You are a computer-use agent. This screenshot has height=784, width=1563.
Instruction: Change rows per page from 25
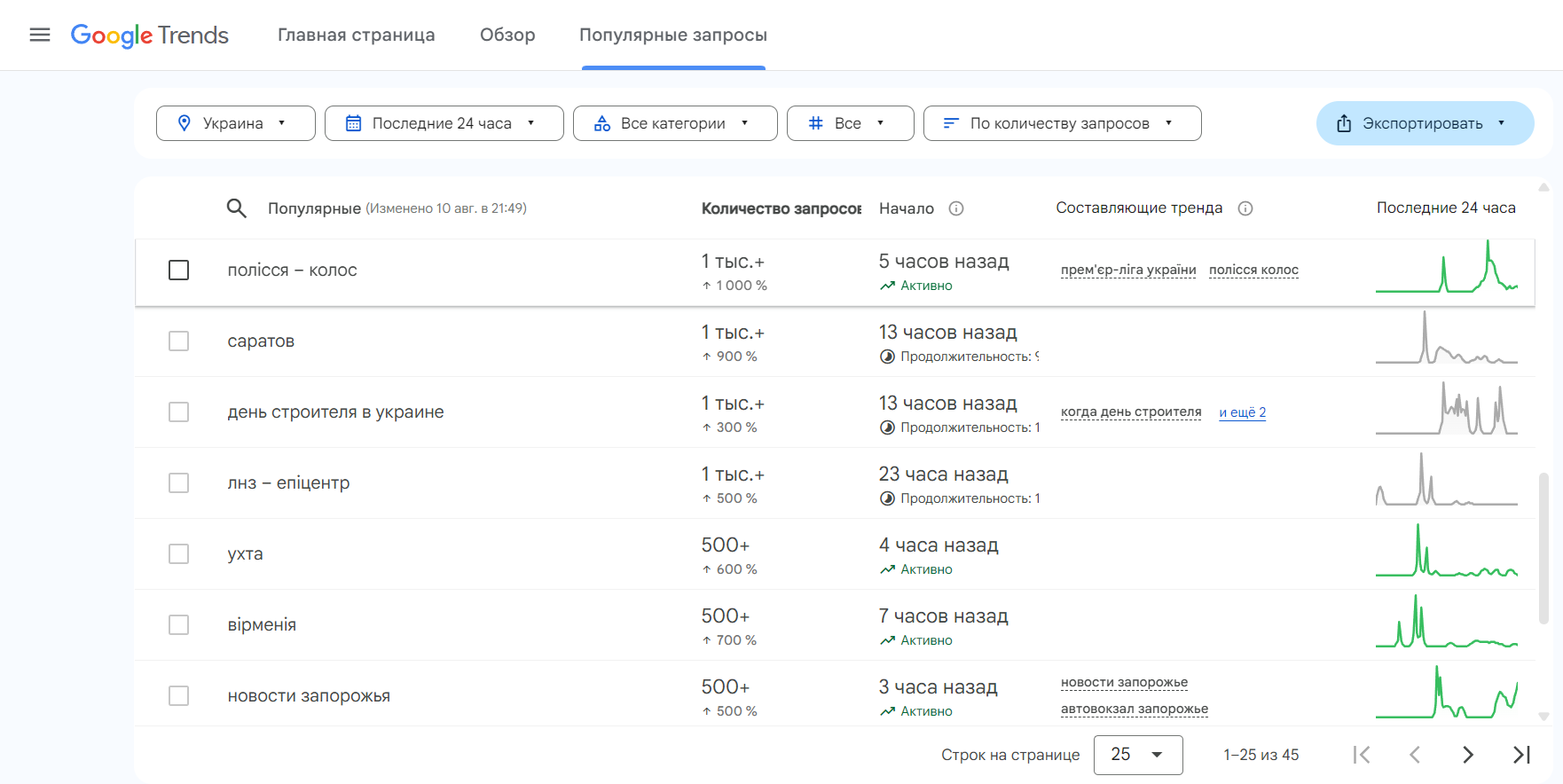coord(1138,755)
